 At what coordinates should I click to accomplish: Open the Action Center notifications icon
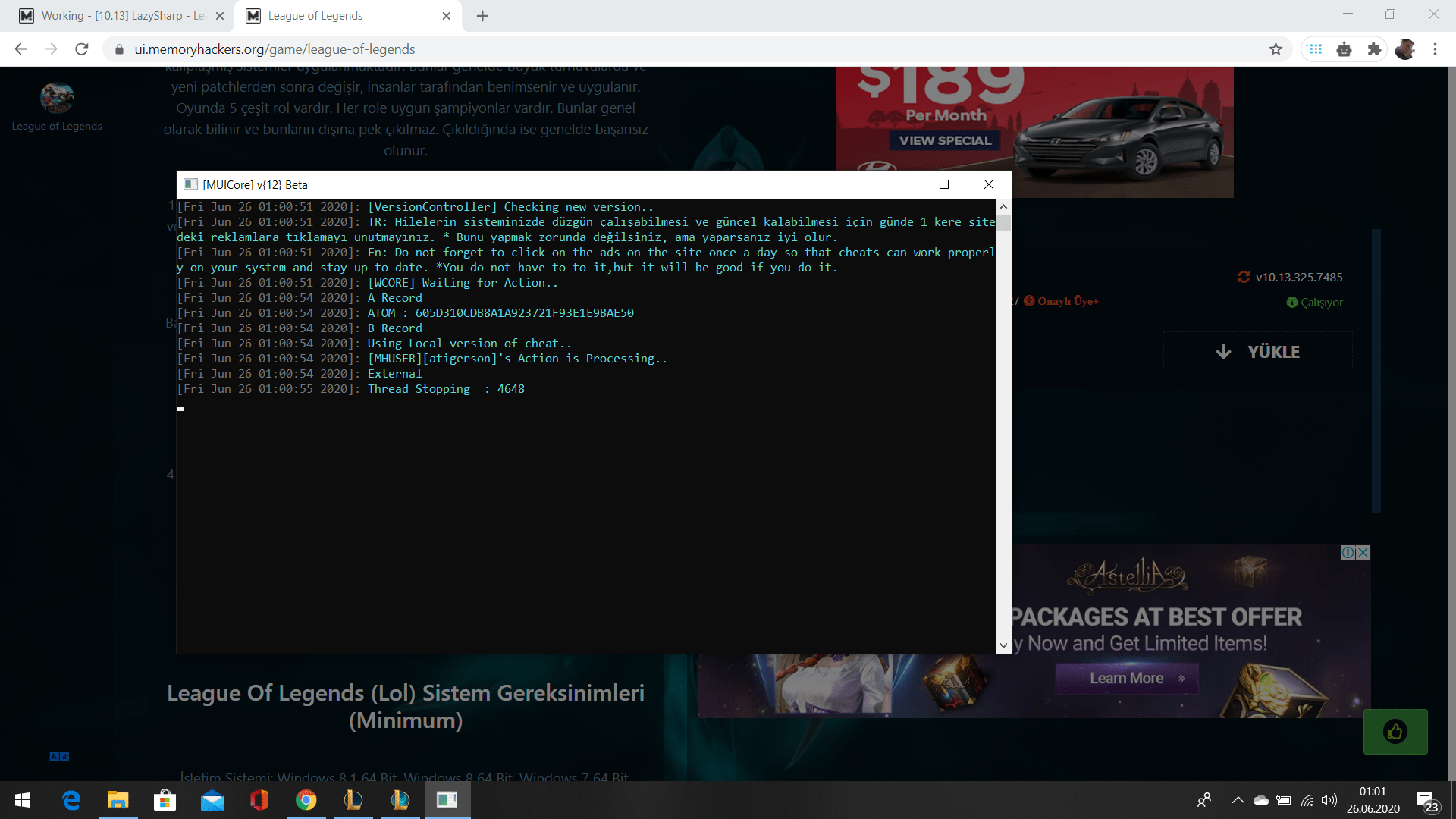point(1426,801)
